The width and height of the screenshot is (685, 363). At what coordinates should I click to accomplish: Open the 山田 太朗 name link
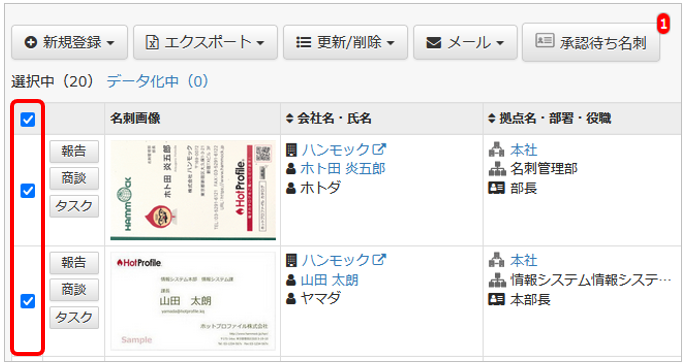pyautogui.click(x=330, y=280)
